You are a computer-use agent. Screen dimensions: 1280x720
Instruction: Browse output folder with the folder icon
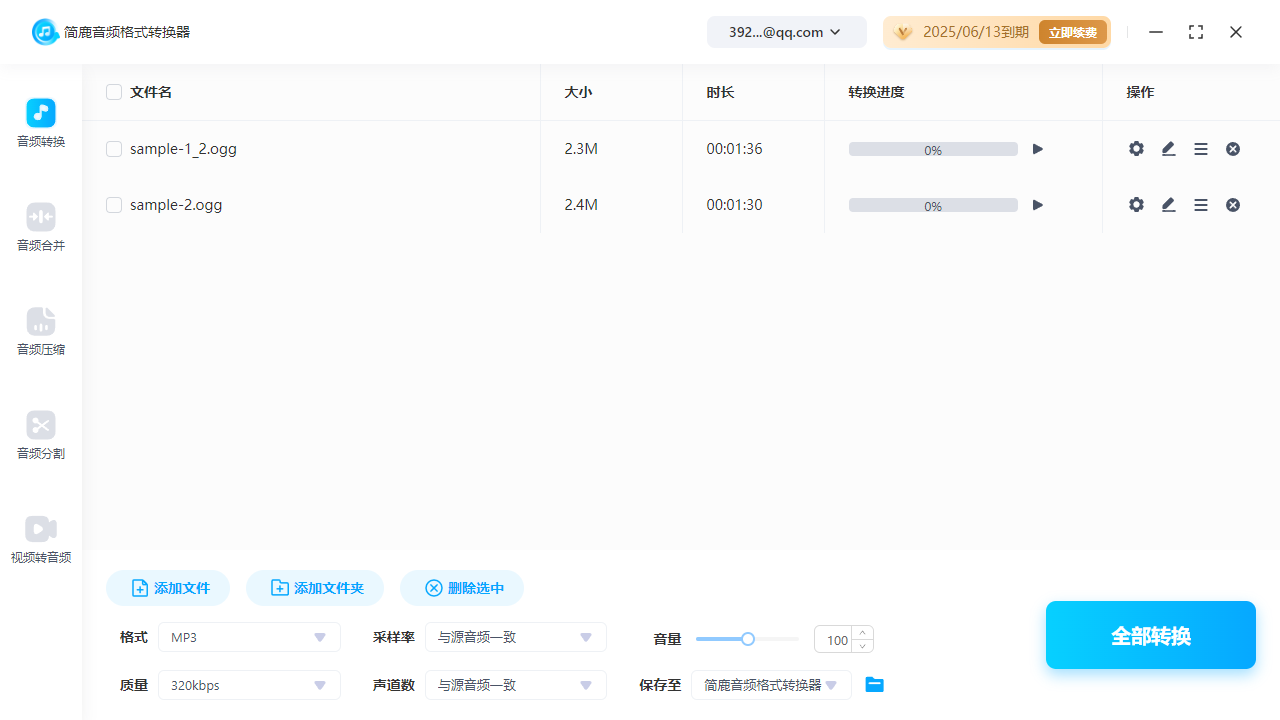coord(874,684)
